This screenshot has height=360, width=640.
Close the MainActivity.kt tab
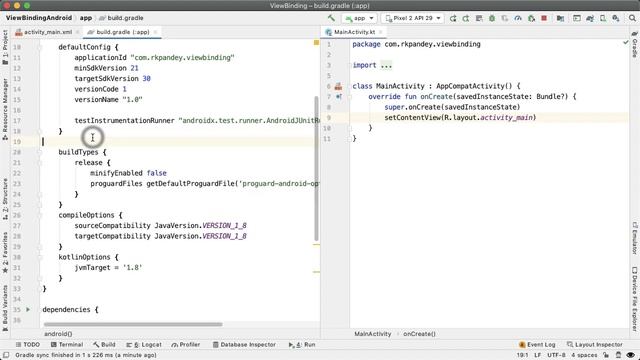coord(381,32)
